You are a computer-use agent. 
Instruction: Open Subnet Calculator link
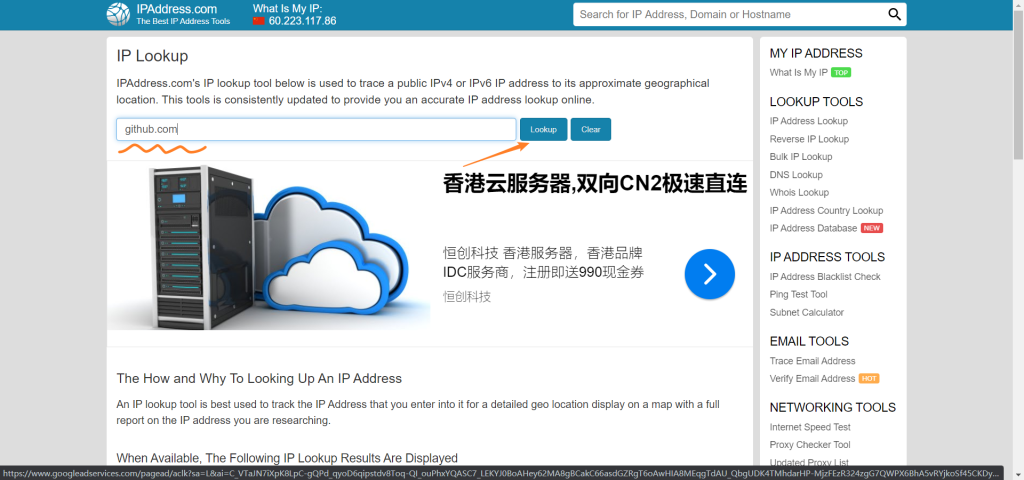click(807, 313)
